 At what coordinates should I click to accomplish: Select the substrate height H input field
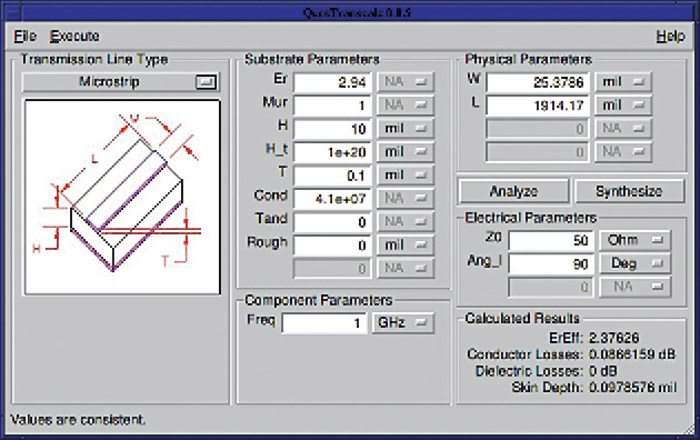tap(333, 128)
